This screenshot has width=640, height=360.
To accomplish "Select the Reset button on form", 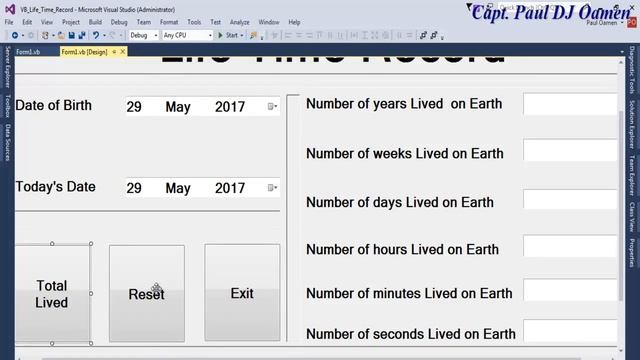I will 147,293.
